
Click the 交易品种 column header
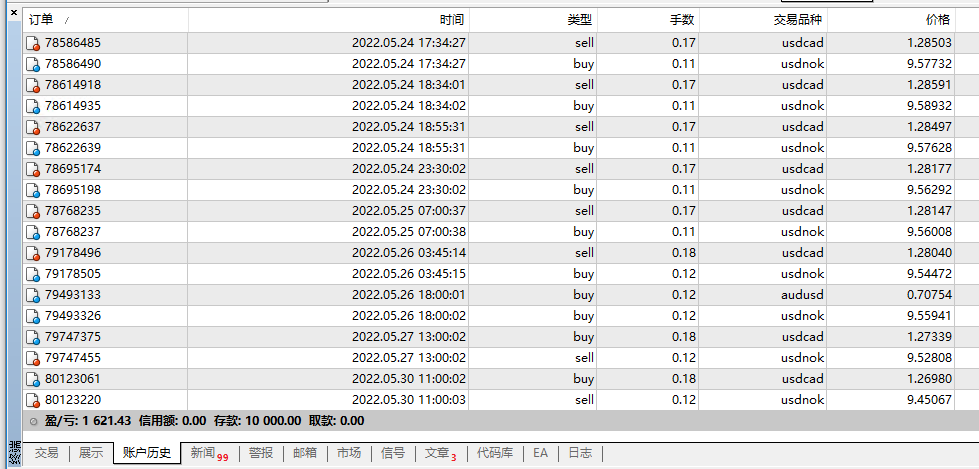tap(798, 20)
